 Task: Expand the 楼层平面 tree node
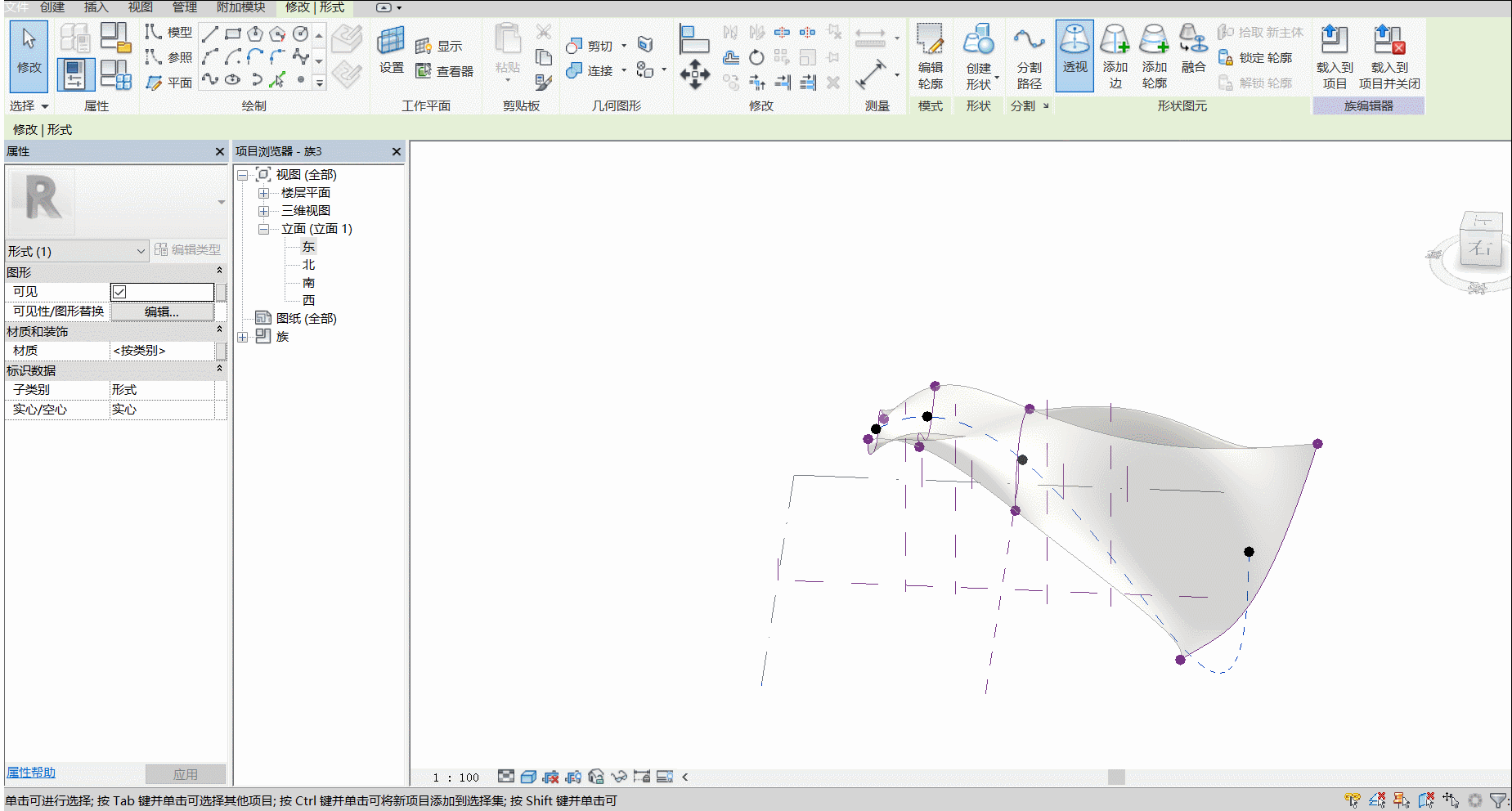(x=264, y=193)
